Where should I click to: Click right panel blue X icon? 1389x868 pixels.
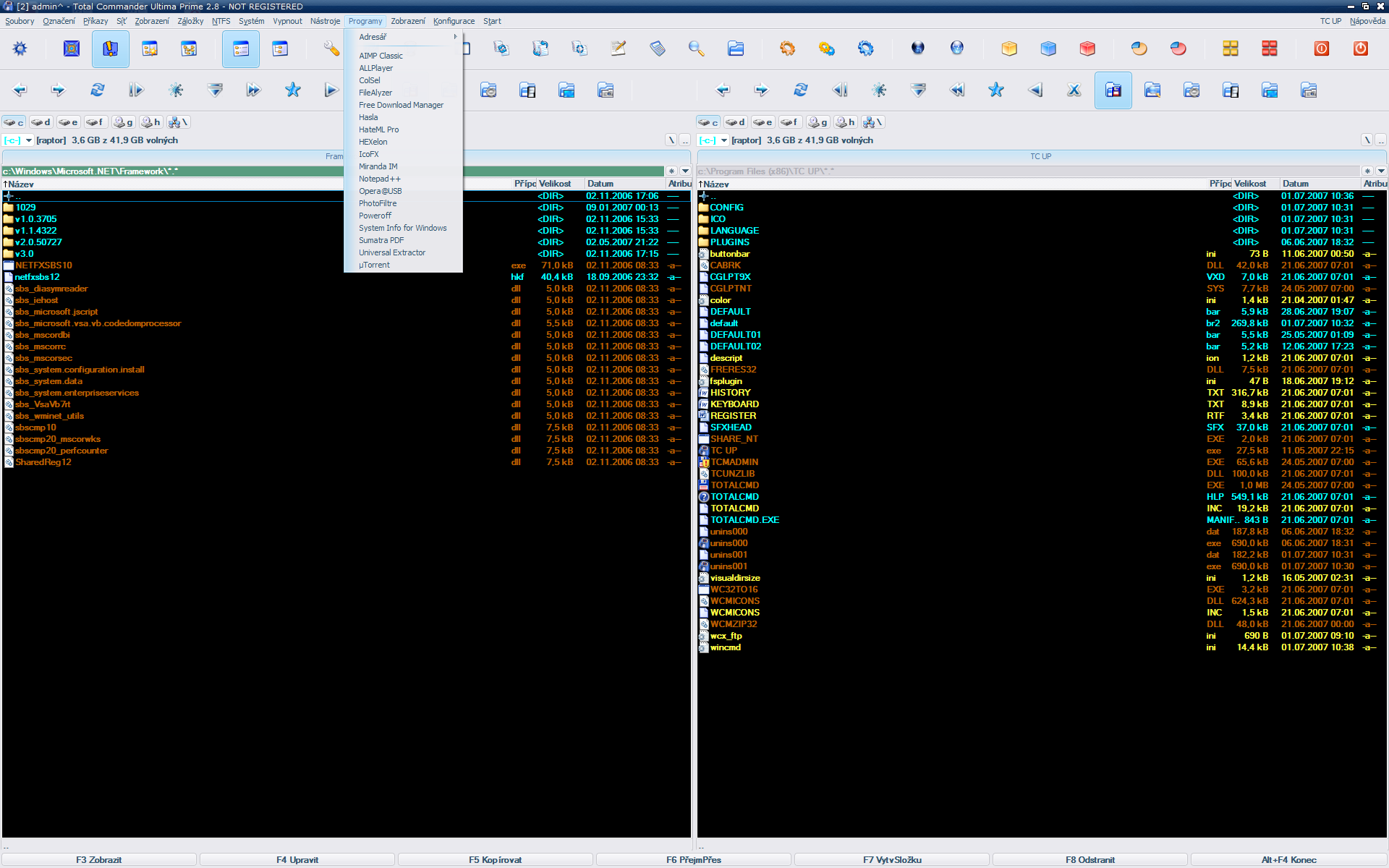[1074, 90]
